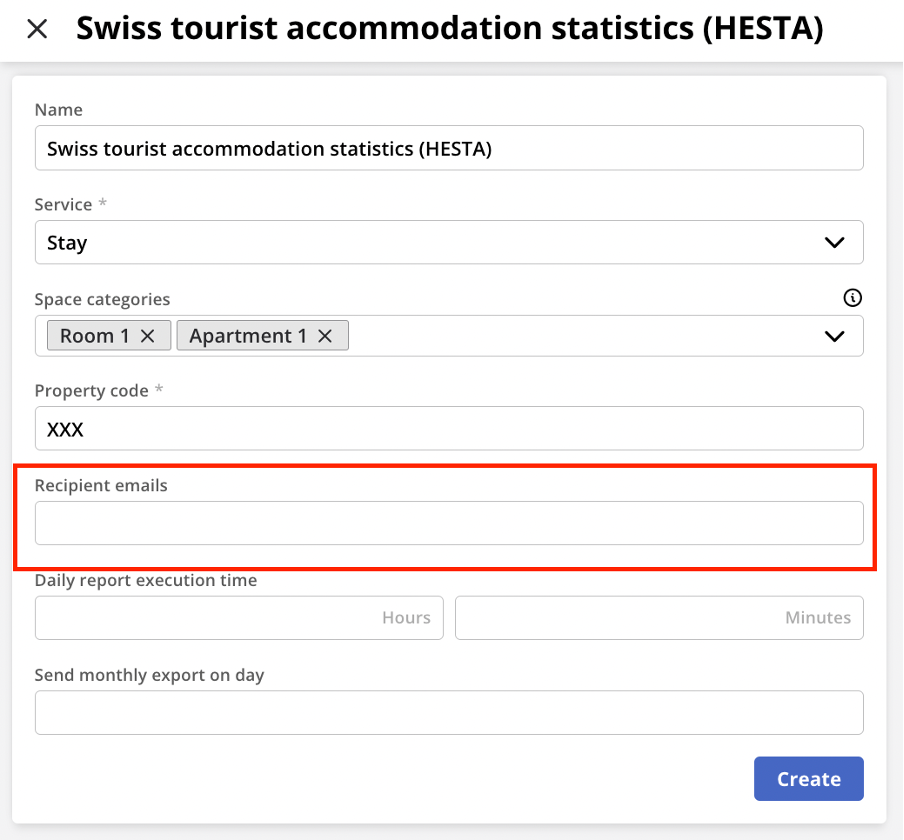Close the HESTA dialog
The height and width of the screenshot is (840, 904).
coord(37,29)
